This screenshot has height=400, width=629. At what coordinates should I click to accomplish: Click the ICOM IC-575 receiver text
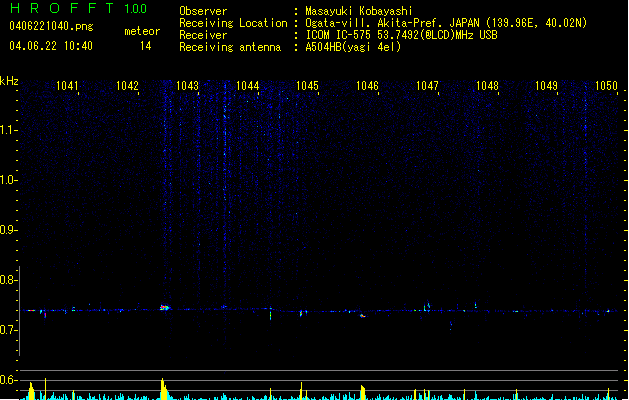tap(401, 35)
